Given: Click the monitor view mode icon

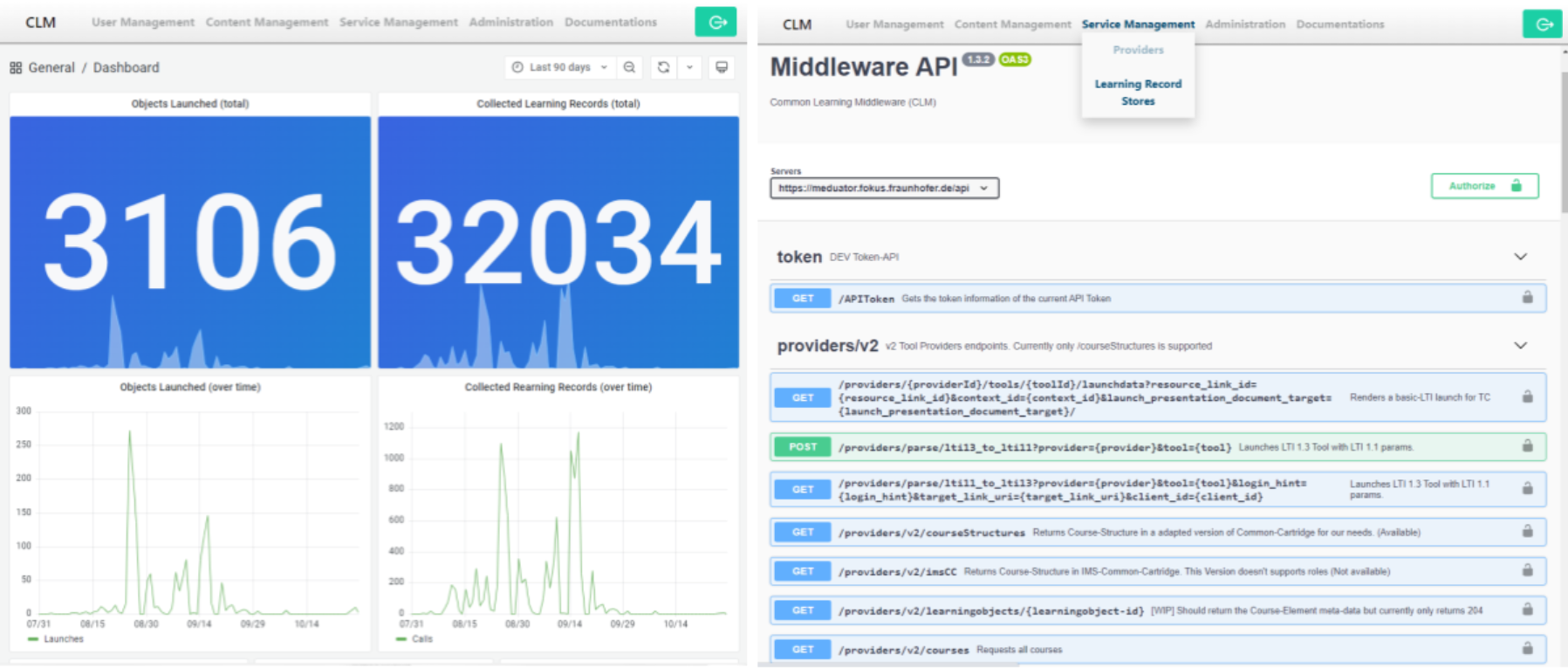Looking at the screenshot, I should click(722, 67).
